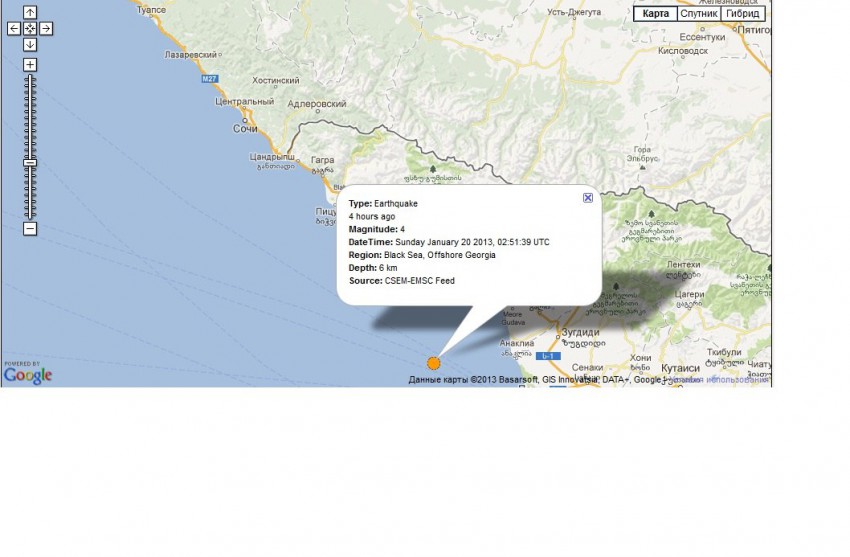Viewport: 850px width, 557px height.
Task: Pan the map down with the arrow
Action: (x=30, y=45)
